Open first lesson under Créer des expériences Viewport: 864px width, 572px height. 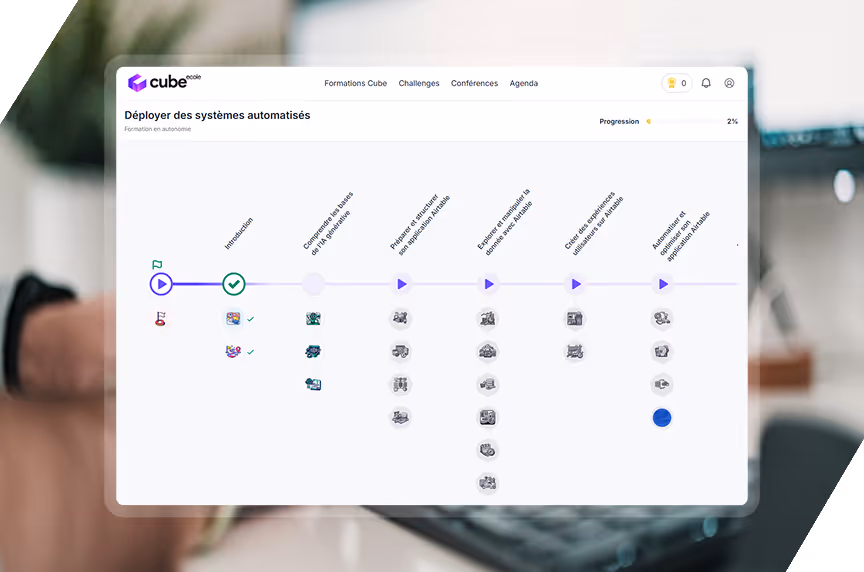tap(575, 319)
